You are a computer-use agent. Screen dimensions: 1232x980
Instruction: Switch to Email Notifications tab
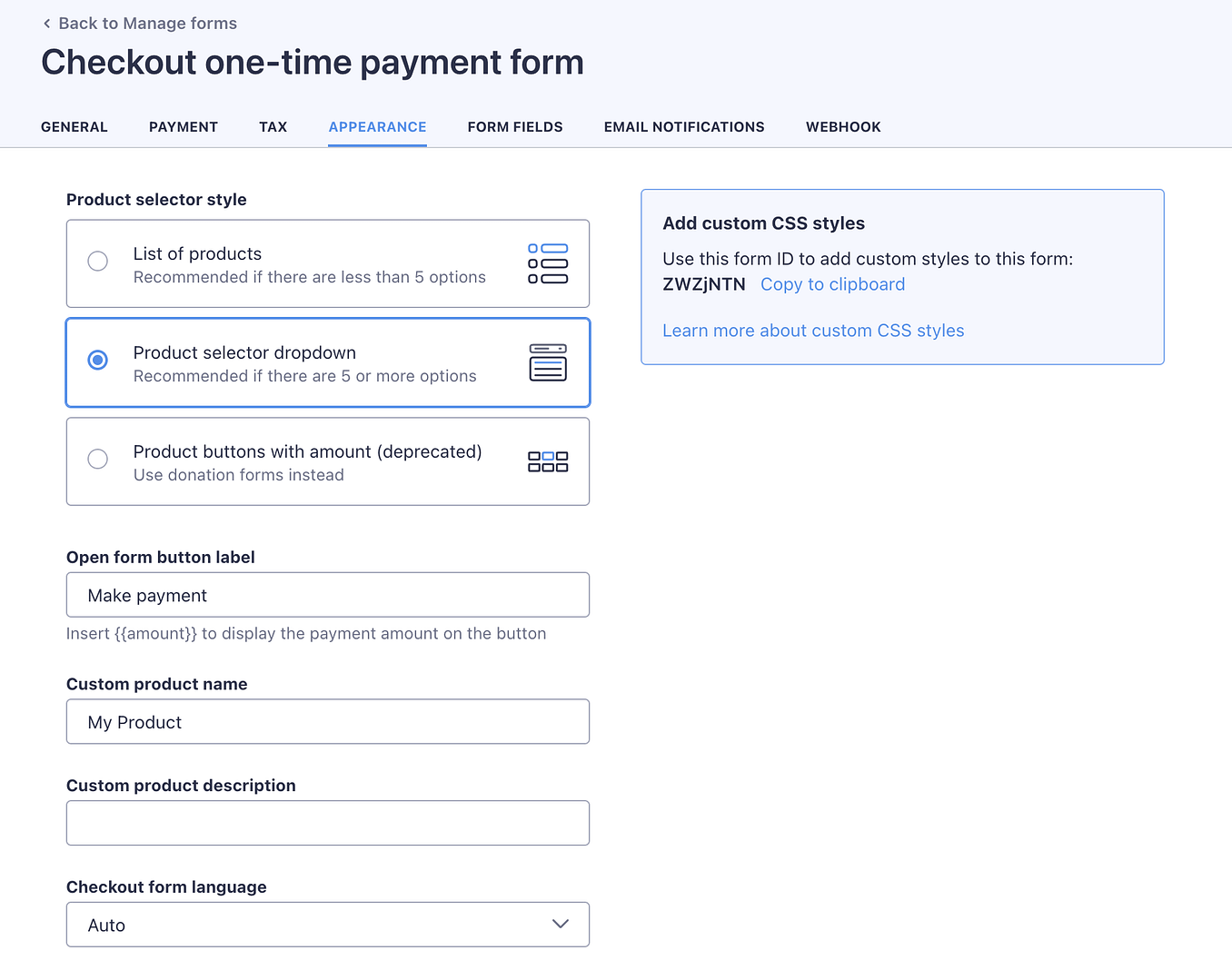tap(684, 127)
